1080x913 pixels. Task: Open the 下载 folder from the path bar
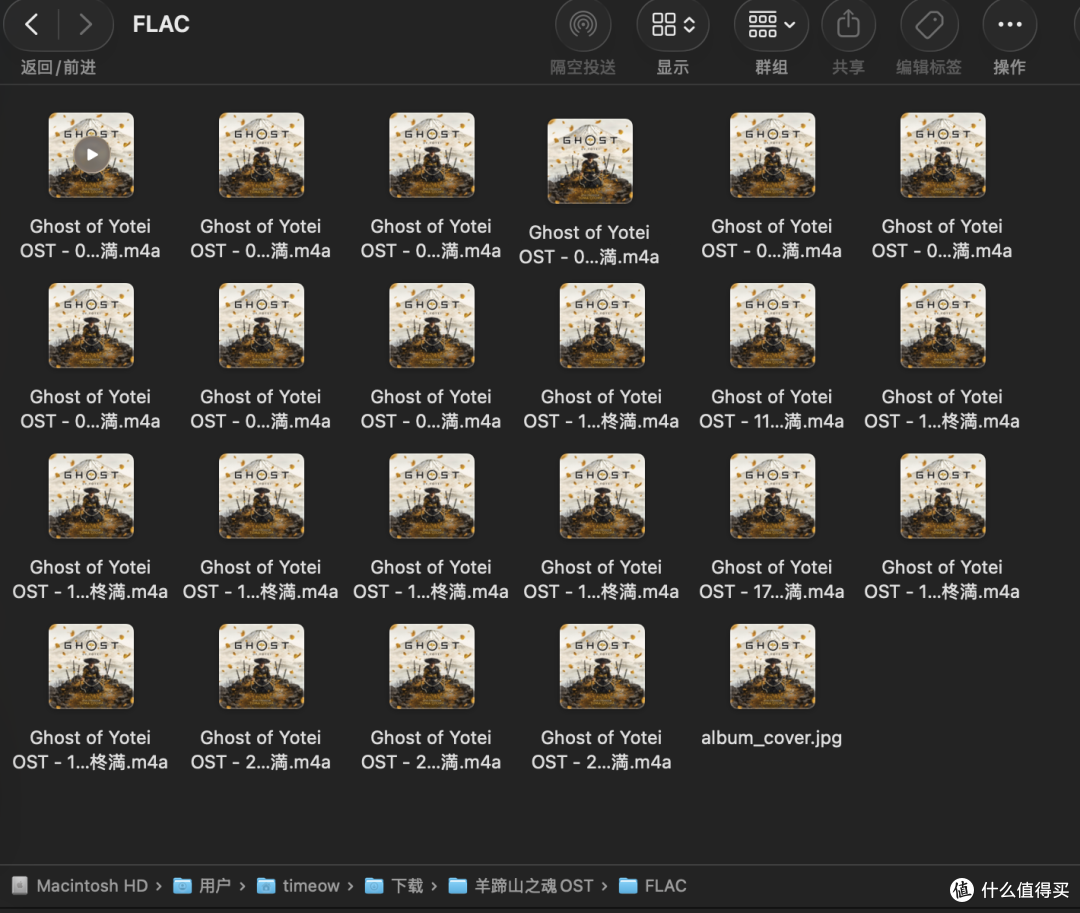point(394,885)
